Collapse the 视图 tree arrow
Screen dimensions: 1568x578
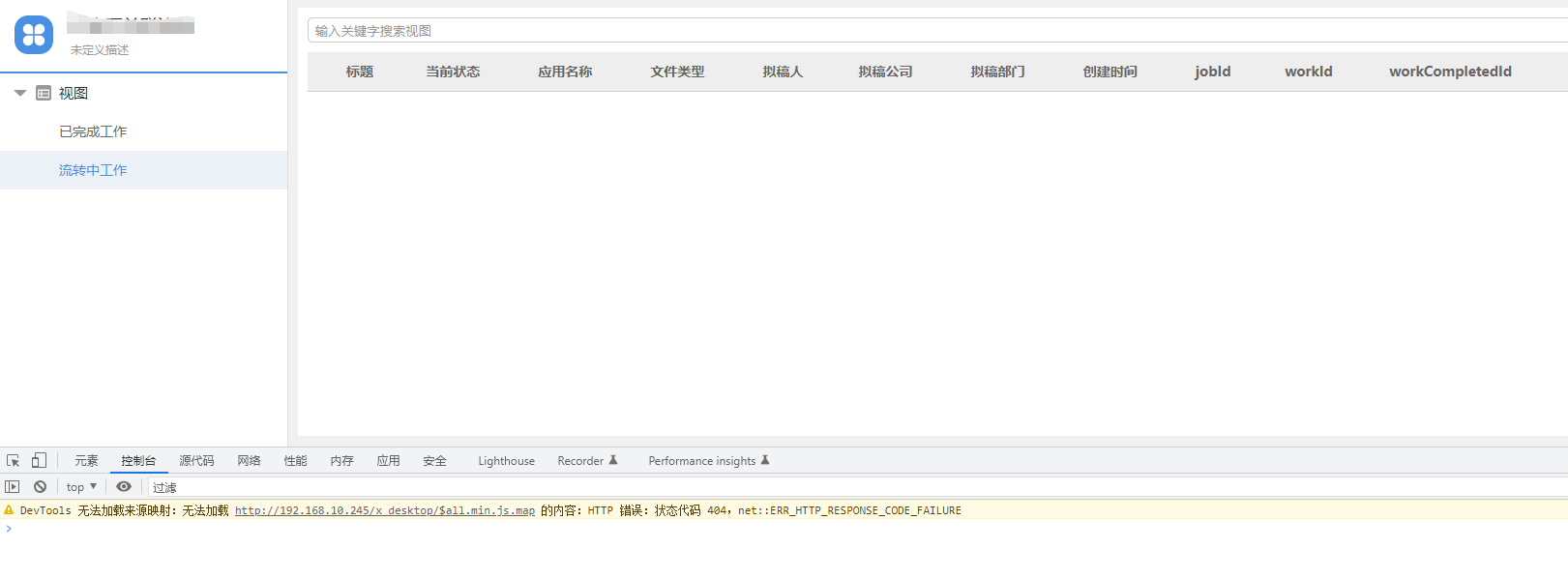tap(19, 93)
